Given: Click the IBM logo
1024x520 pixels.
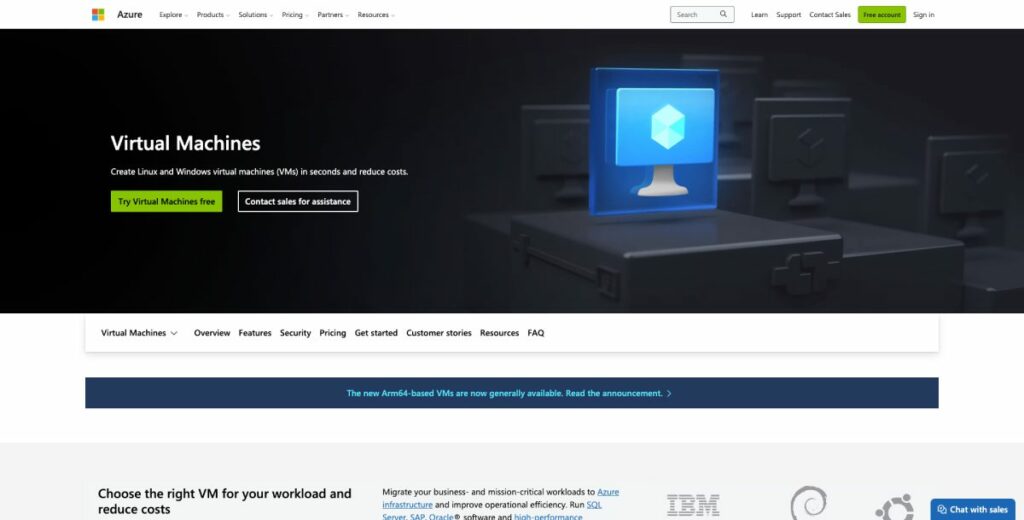Looking at the screenshot, I should [x=693, y=506].
